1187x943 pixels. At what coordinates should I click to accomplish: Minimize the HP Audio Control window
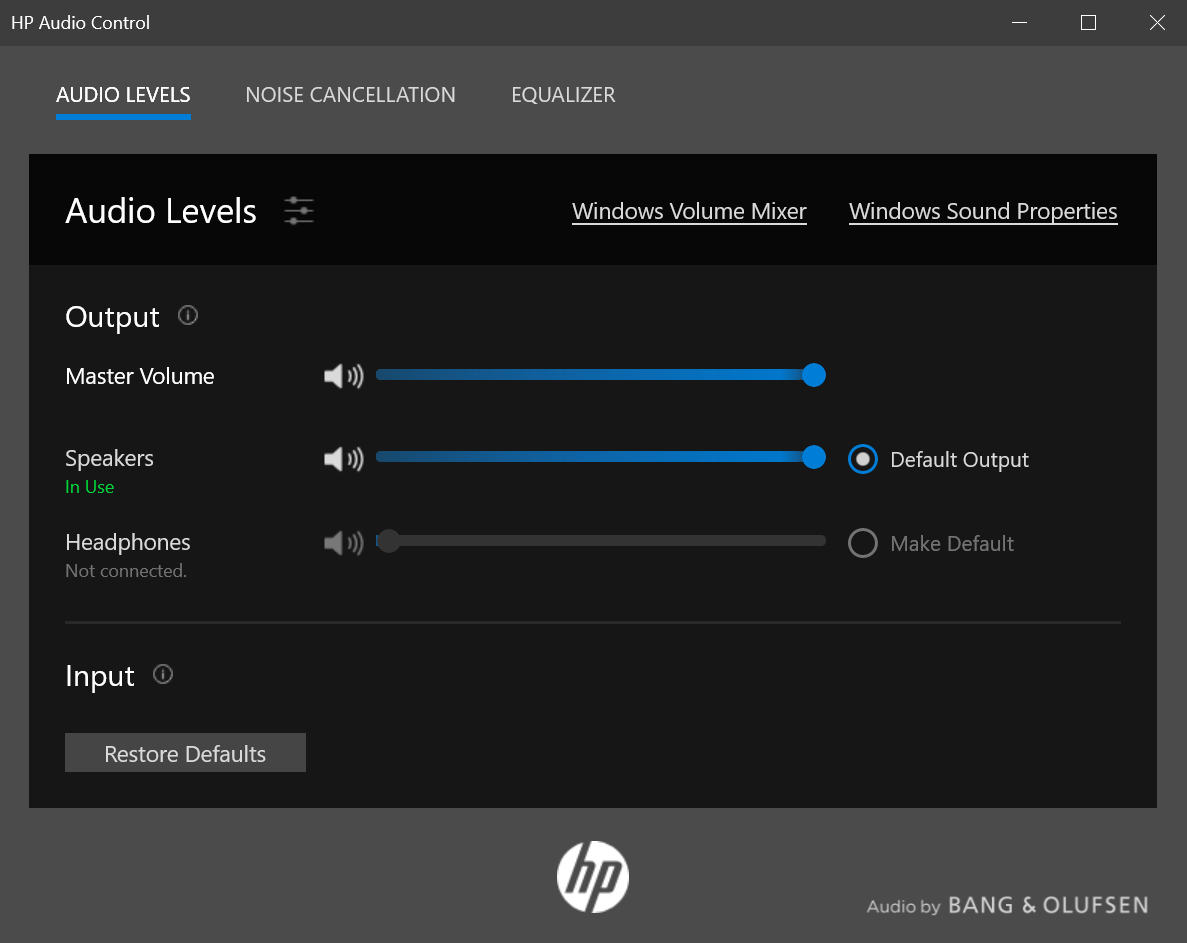(1019, 23)
